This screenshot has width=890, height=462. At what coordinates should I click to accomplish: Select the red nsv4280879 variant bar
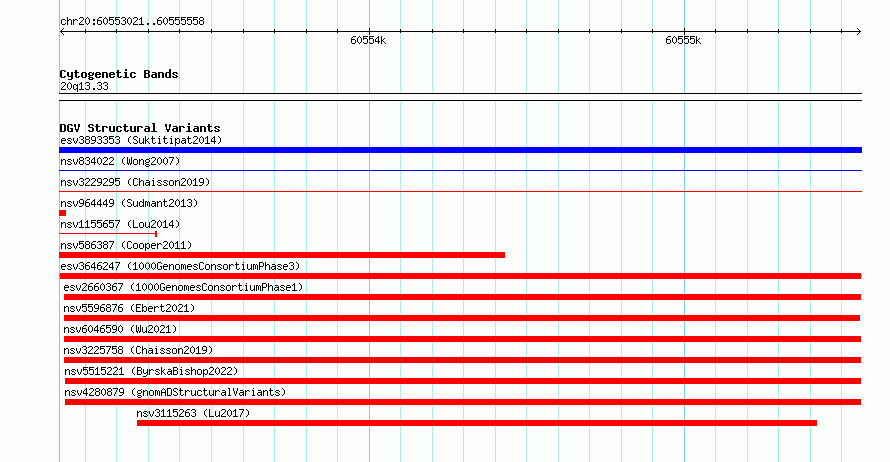click(463, 402)
